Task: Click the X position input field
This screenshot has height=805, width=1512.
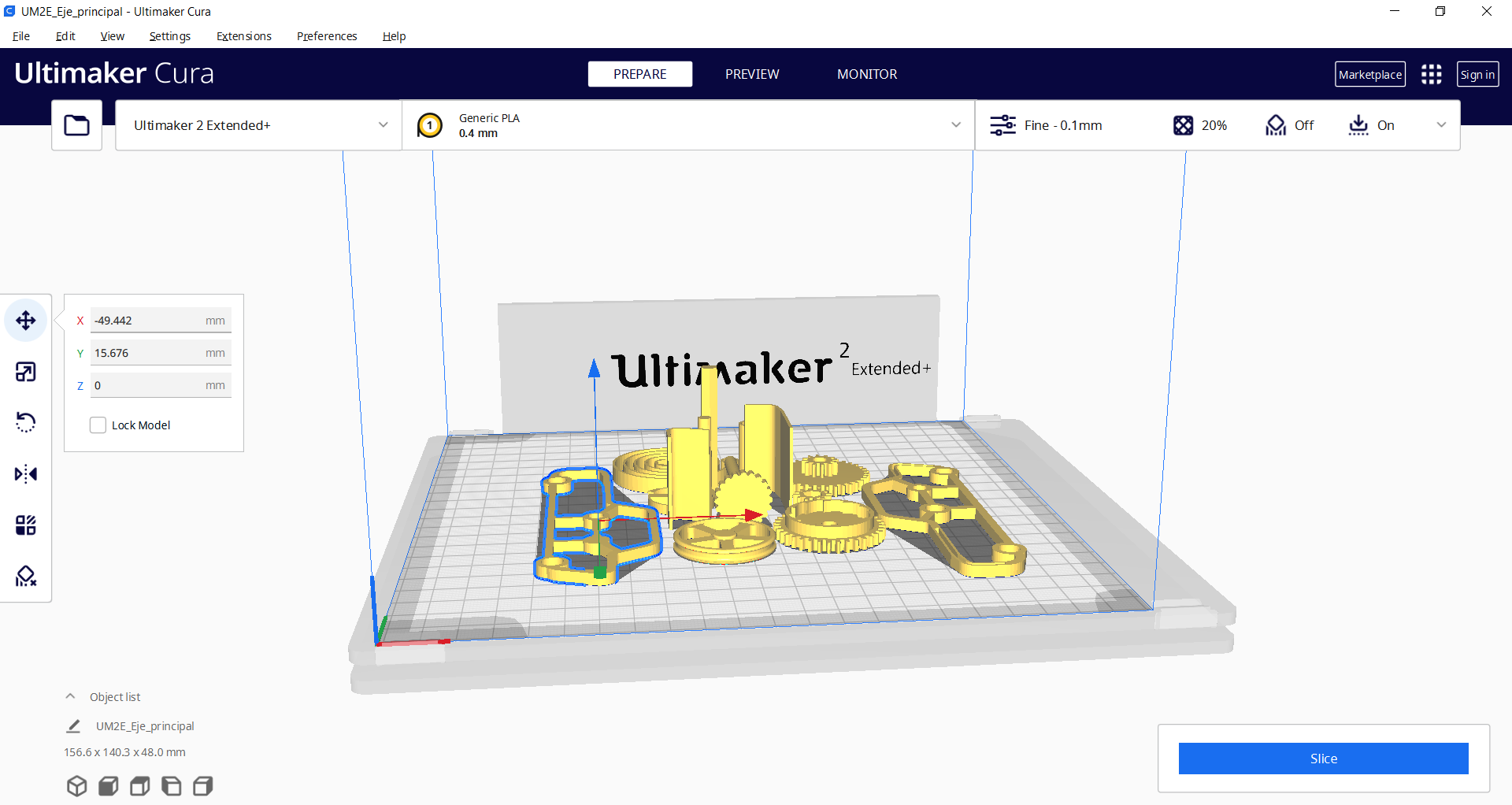Action: tap(147, 321)
